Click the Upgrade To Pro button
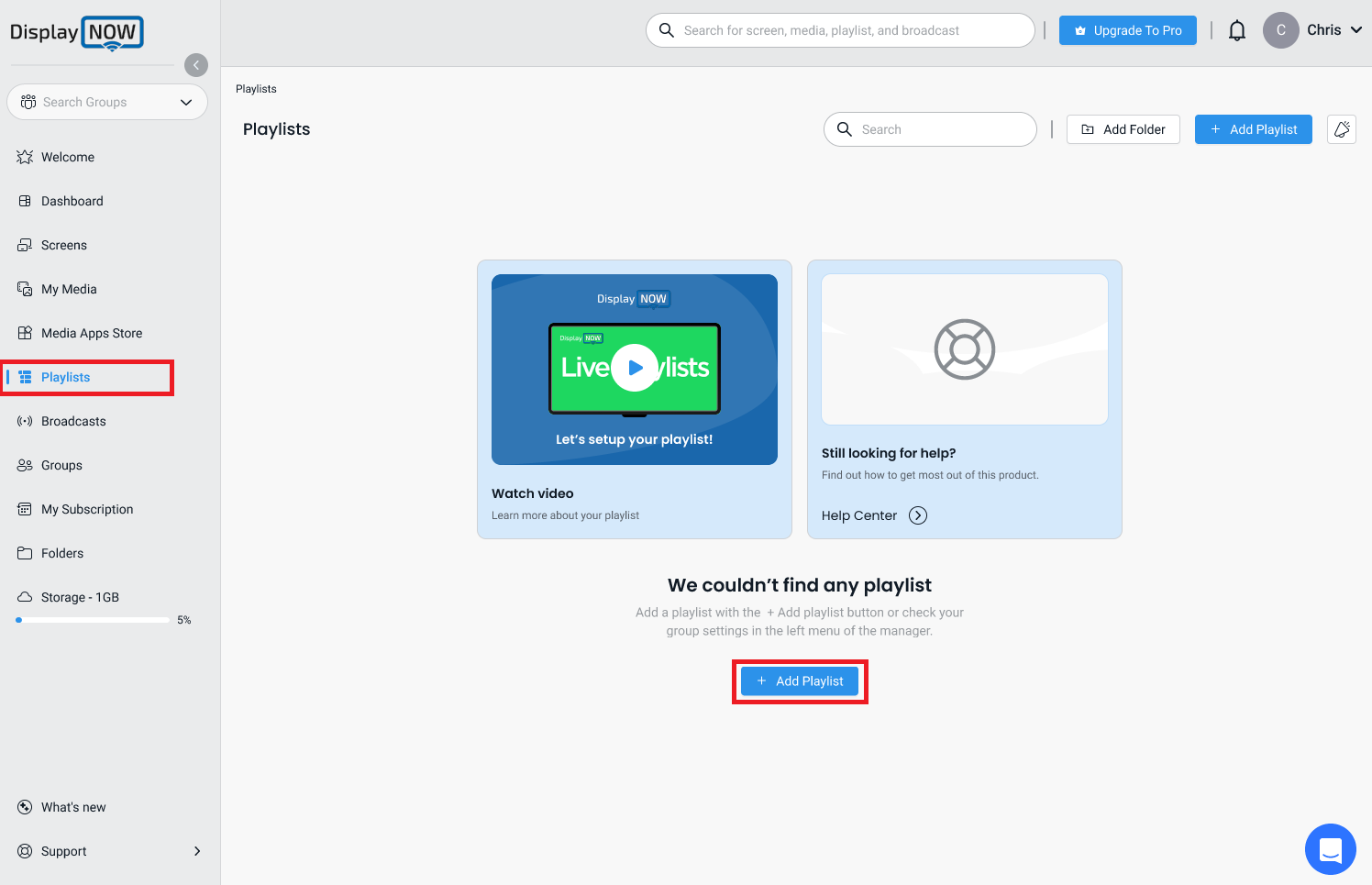1372x885 pixels. pyautogui.click(x=1128, y=29)
